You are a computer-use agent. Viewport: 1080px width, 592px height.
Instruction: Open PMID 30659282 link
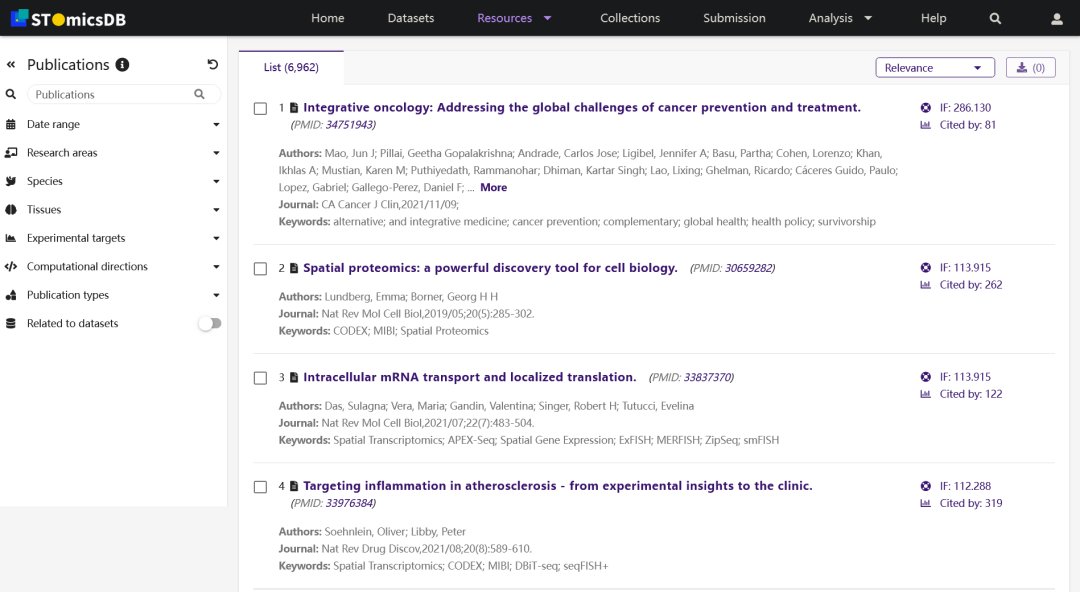(x=749, y=268)
